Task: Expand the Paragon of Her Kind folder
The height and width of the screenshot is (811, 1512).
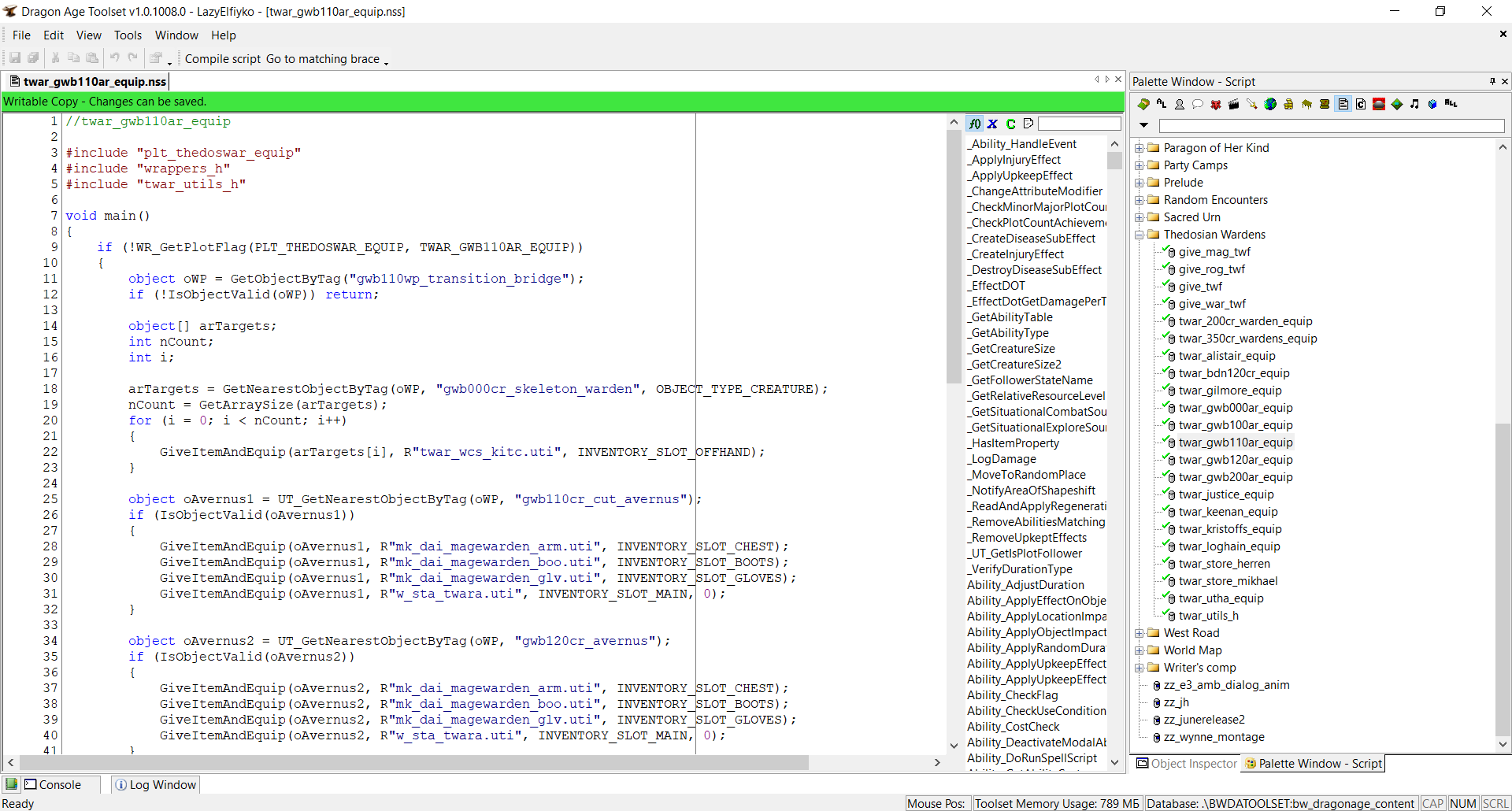Action: coord(1139,148)
